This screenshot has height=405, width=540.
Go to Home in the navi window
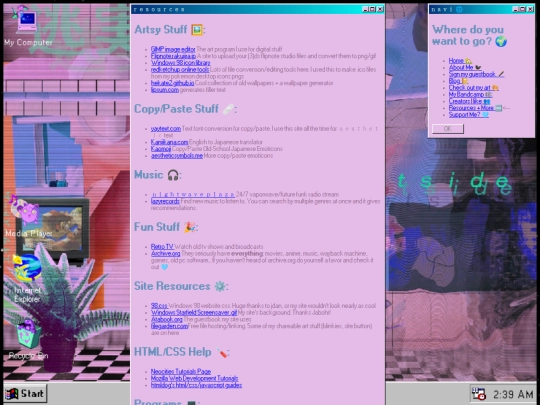pyautogui.click(x=460, y=61)
